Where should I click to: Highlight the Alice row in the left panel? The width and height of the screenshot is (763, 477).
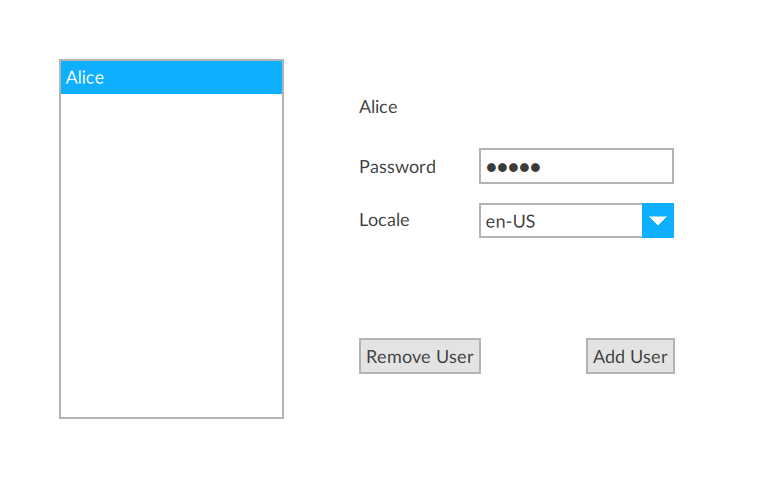click(171, 78)
